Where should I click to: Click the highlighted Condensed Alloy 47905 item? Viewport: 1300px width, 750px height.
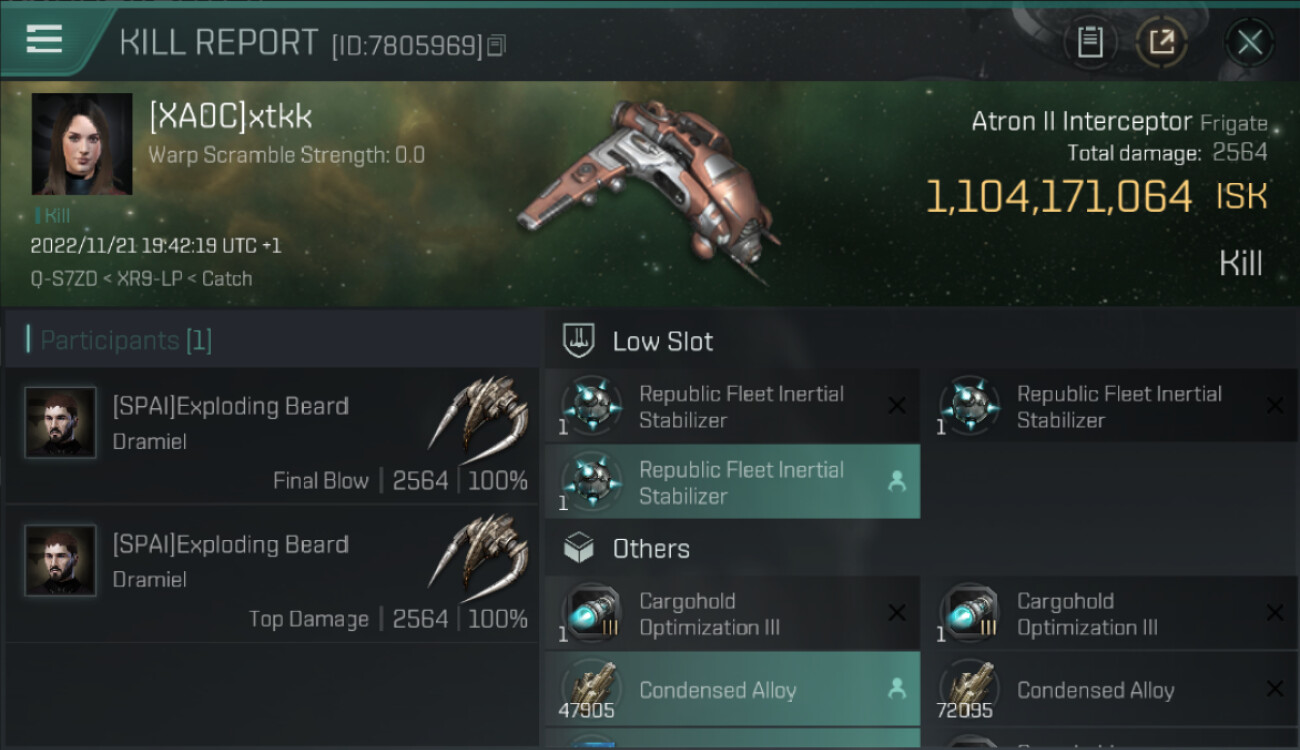coord(732,690)
